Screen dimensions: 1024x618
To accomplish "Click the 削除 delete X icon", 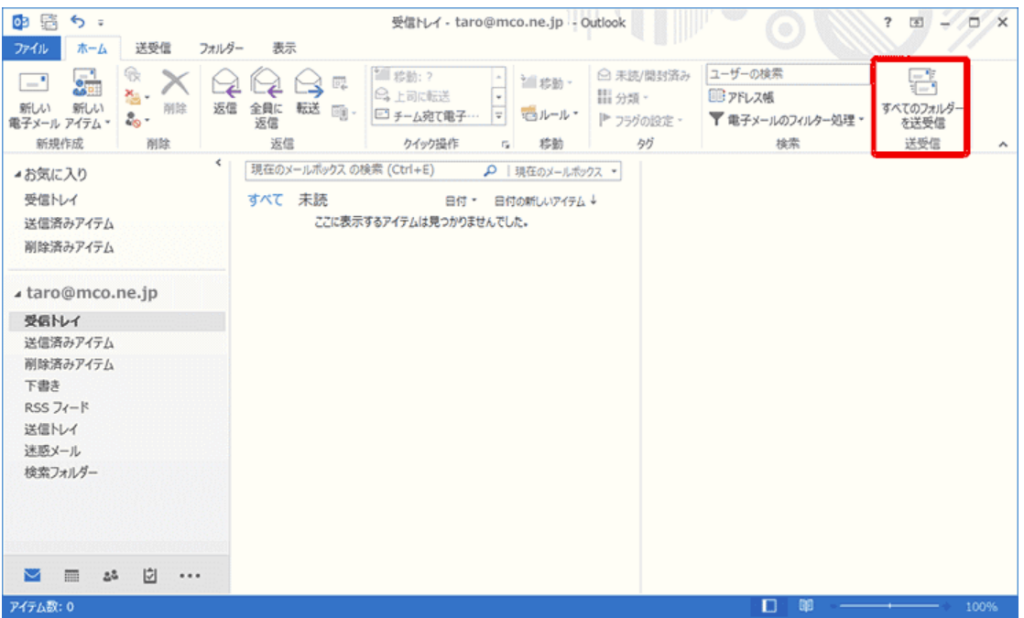I will click(175, 91).
